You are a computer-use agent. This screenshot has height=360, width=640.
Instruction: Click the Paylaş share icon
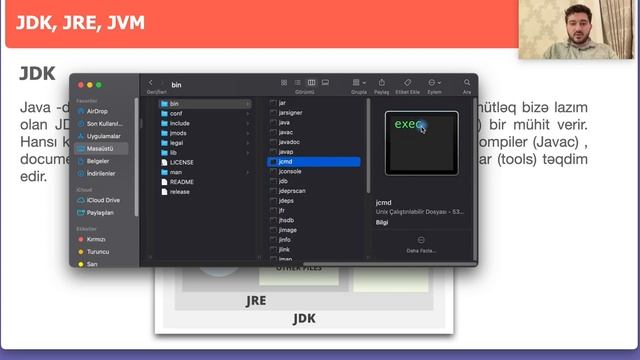point(382,82)
